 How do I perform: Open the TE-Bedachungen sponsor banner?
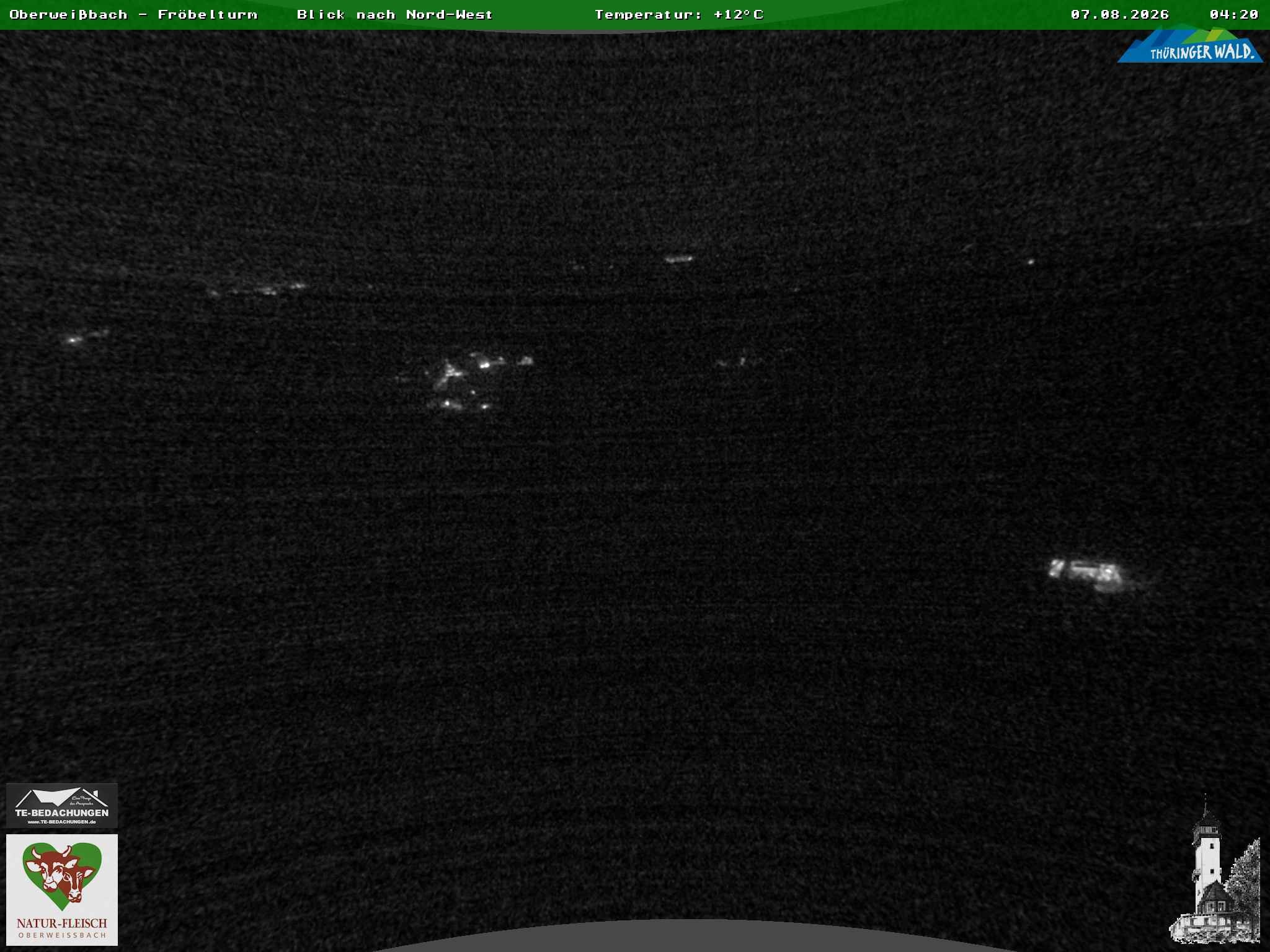(x=62, y=805)
